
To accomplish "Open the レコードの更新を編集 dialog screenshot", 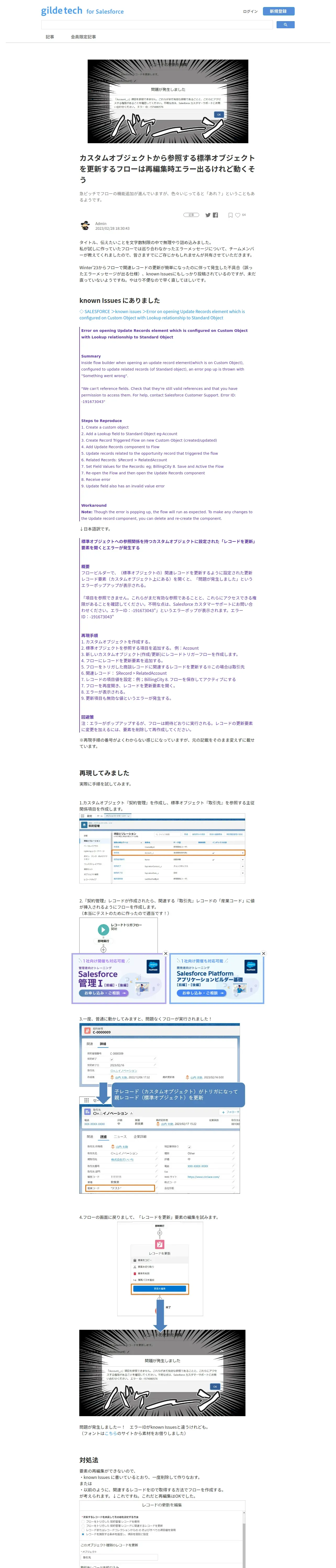I will pos(162,1535).
